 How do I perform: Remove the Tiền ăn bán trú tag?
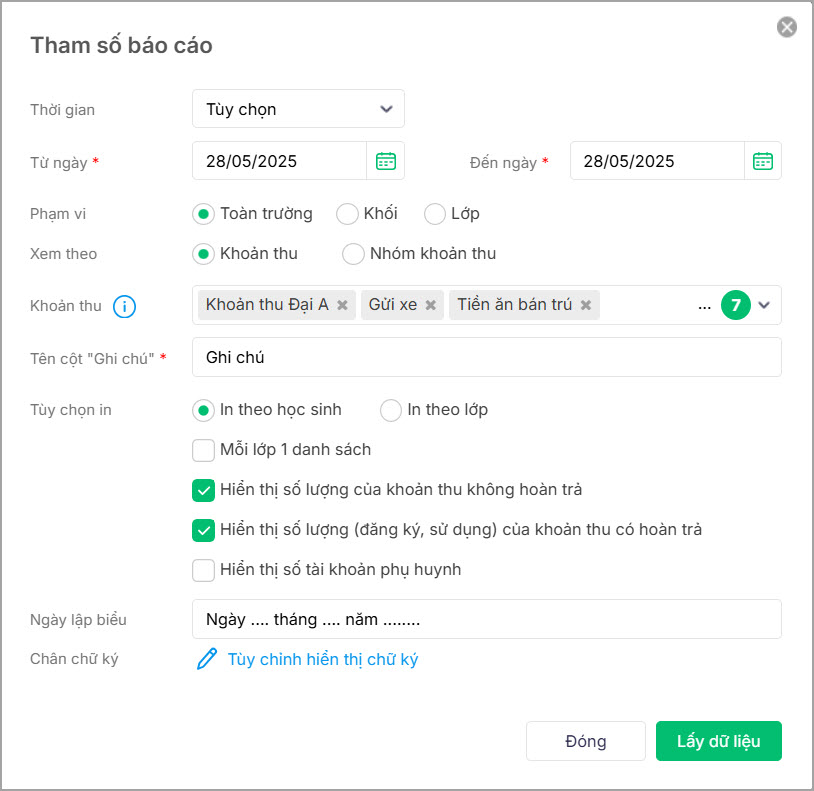(x=586, y=305)
